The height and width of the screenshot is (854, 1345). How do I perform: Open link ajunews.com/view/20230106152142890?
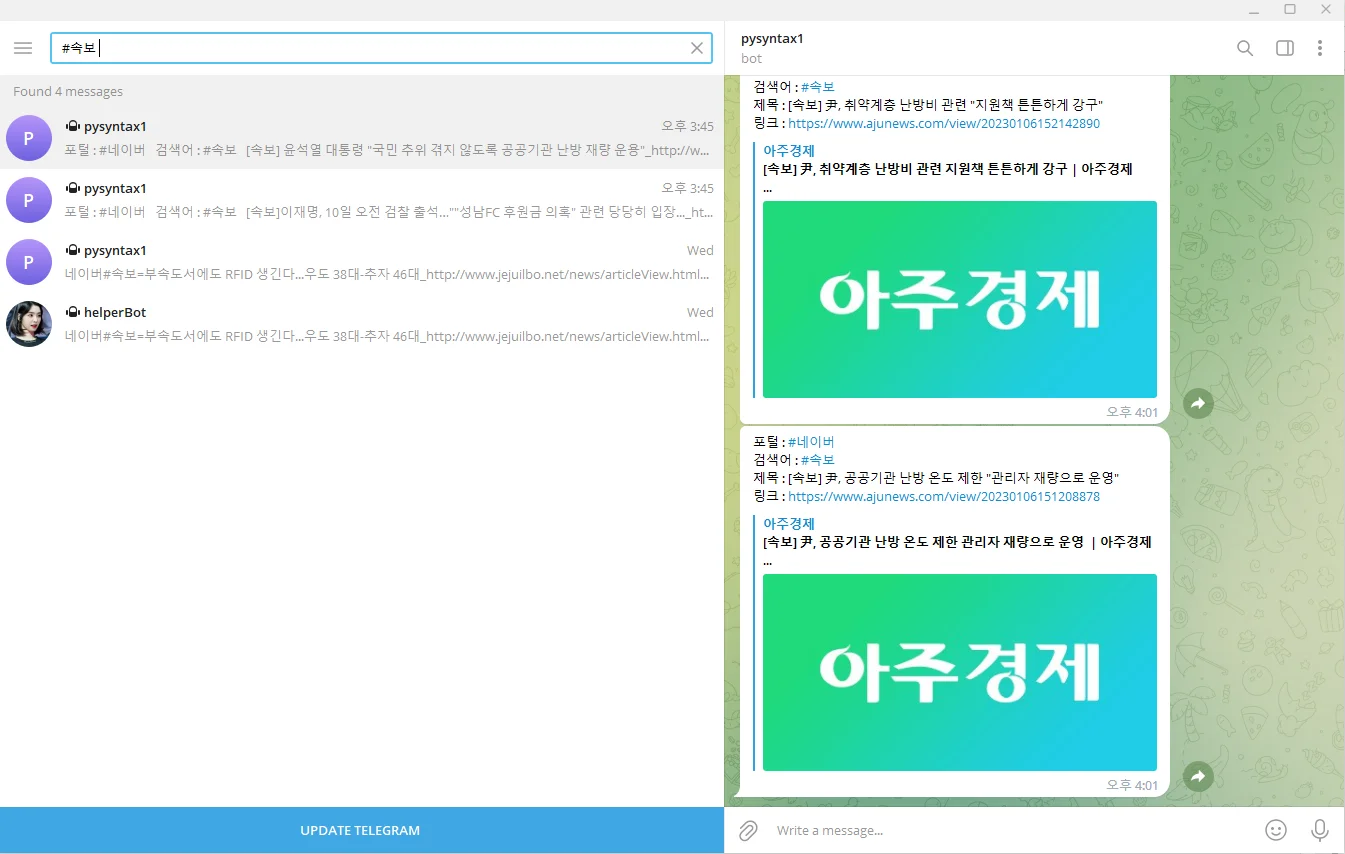944,123
